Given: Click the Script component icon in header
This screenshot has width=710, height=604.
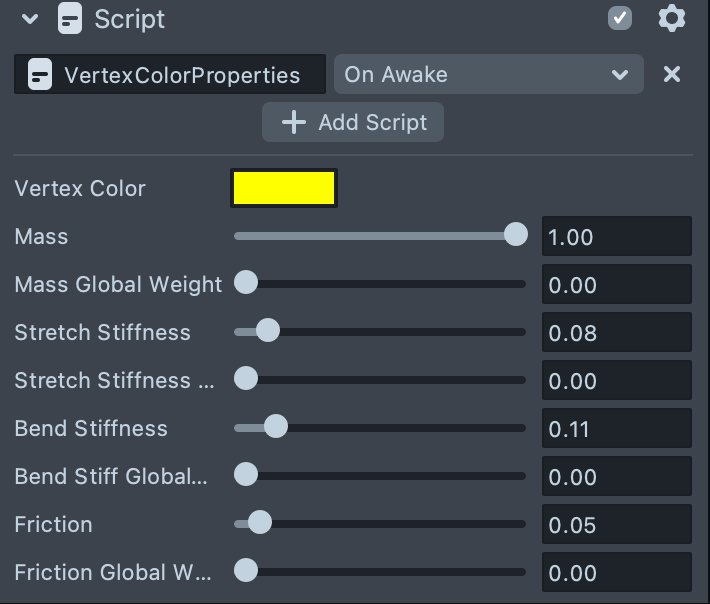Looking at the screenshot, I should click(x=70, y=19).
